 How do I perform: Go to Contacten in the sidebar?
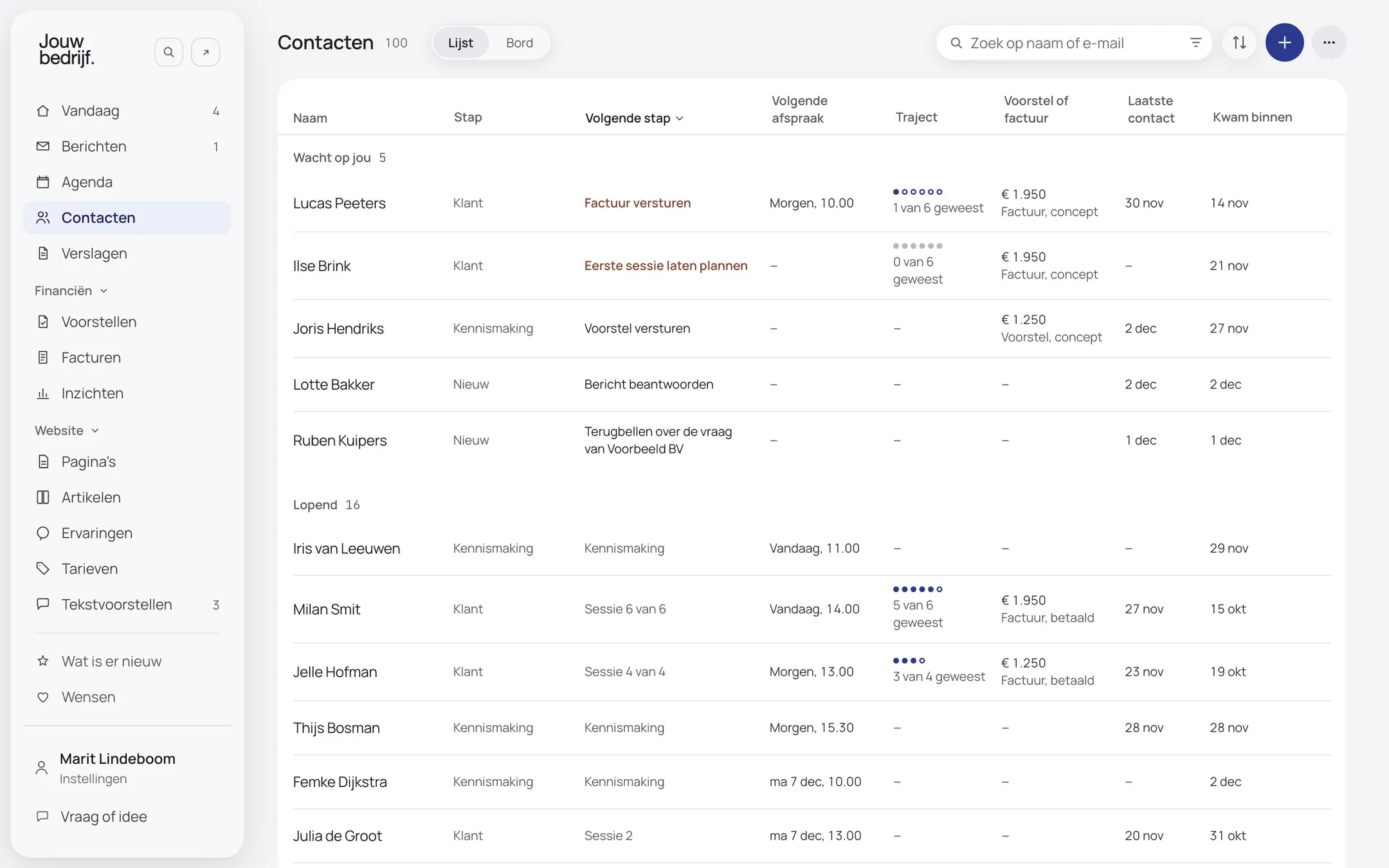(x=127, y=217)
